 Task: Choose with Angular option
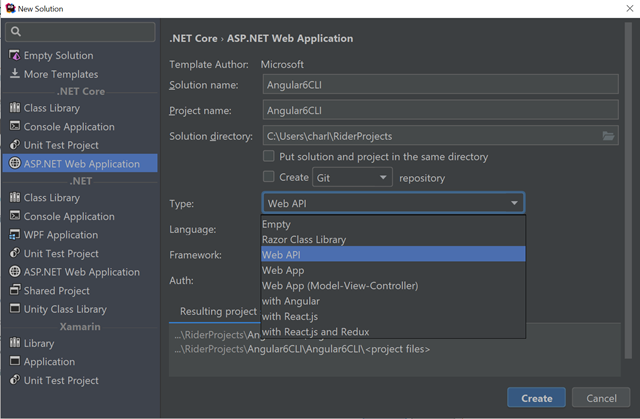click(x=393, y=301)
